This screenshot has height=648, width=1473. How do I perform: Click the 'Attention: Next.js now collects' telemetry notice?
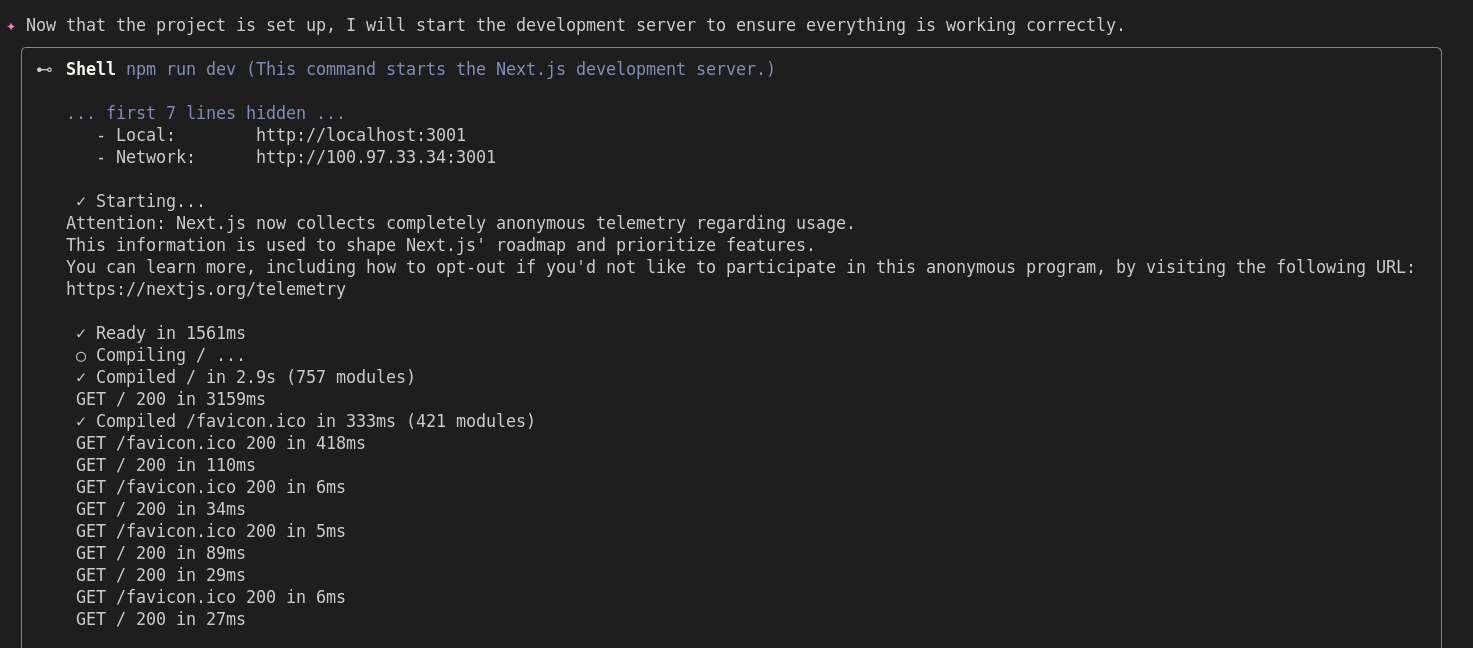(460, 223)
